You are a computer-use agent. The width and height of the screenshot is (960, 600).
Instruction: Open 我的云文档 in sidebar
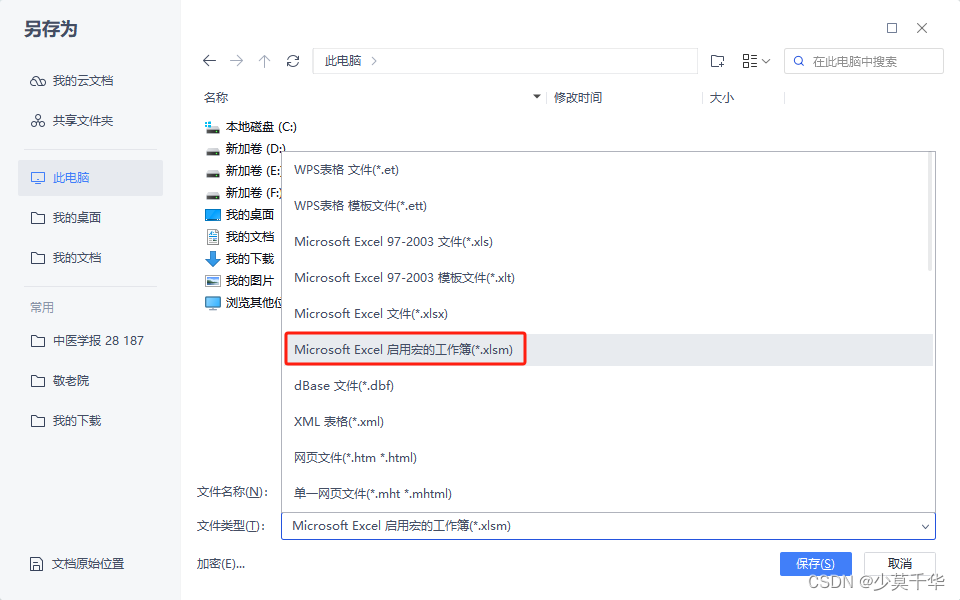click(90, 81)
